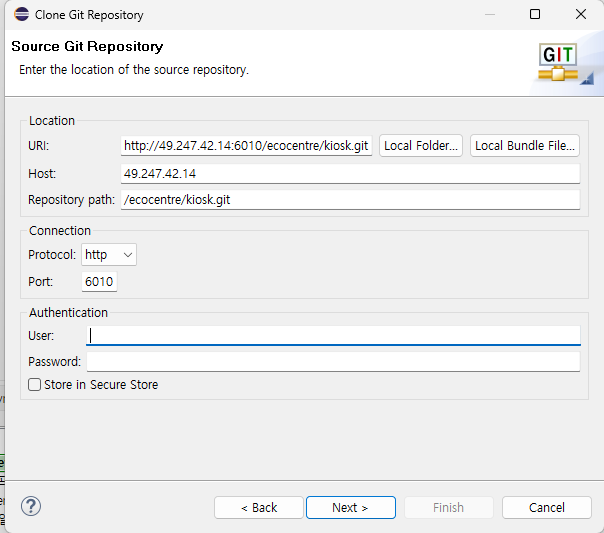Click into the URI field
604x533 pixels.
point(247,146)
